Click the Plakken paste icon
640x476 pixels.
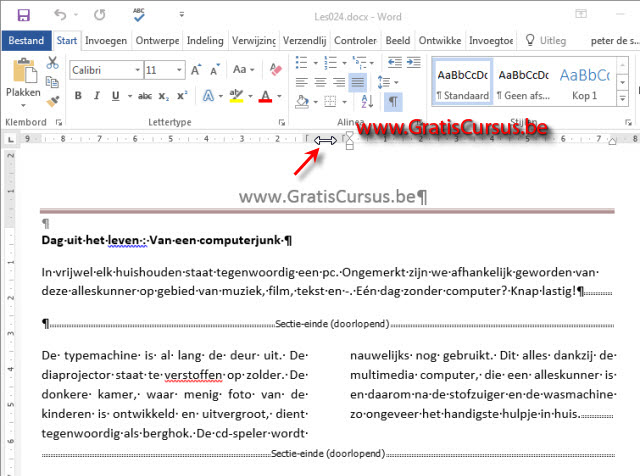tap(24, 70)
